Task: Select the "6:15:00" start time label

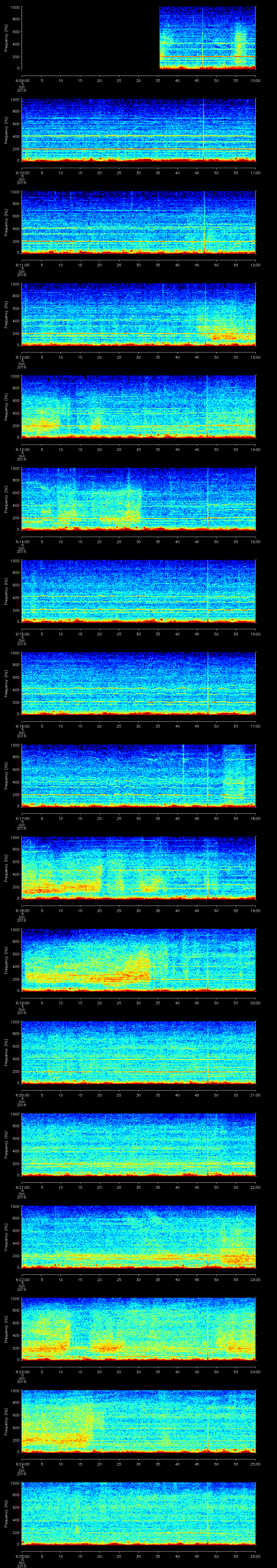Action: [x=22, y=634]
